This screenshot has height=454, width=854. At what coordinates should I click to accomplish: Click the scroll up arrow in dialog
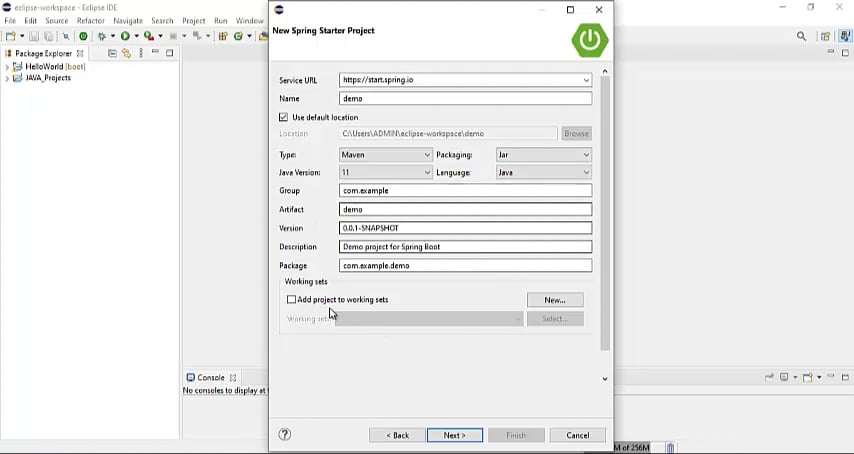[x=605, y=71]
